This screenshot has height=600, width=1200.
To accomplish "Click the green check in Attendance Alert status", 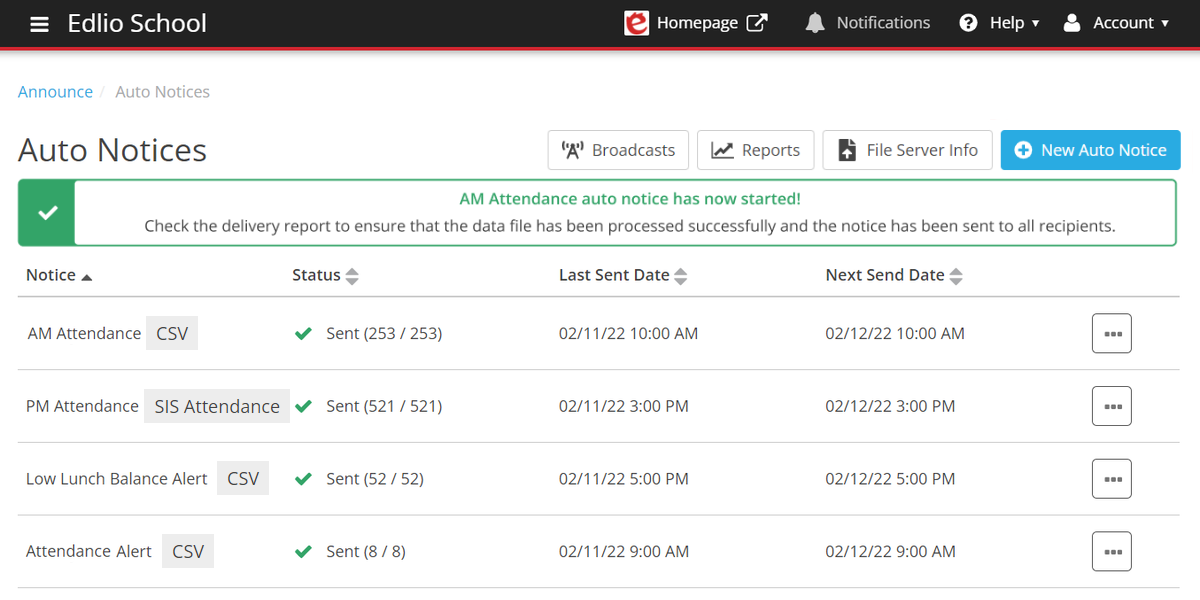I will click(x=303, y=552).
